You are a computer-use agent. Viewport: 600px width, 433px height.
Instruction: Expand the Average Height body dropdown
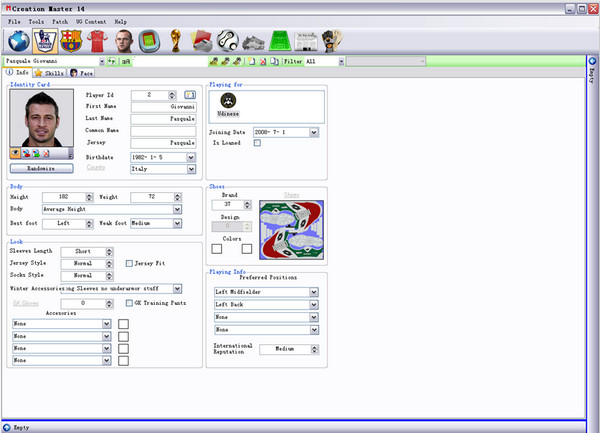pyautogui.click(x=177, y=209)
